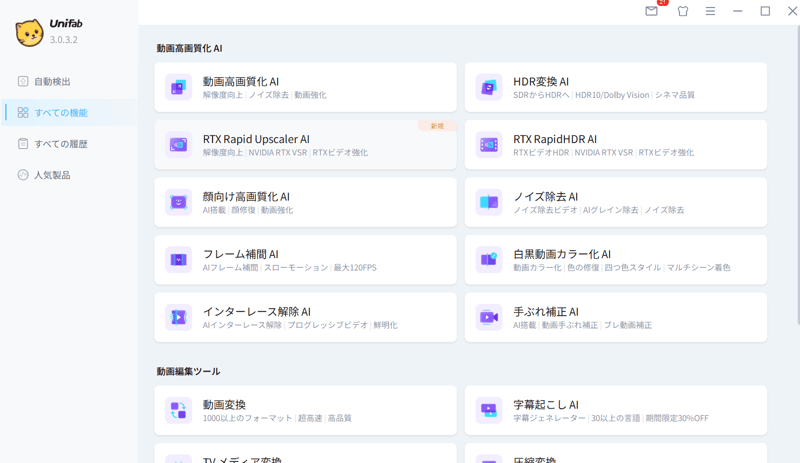Click the 手ぶれ補正 AI camera icon
Image resolution: width=800 pixels, height=463 pixels.
(x=489, y=317)
